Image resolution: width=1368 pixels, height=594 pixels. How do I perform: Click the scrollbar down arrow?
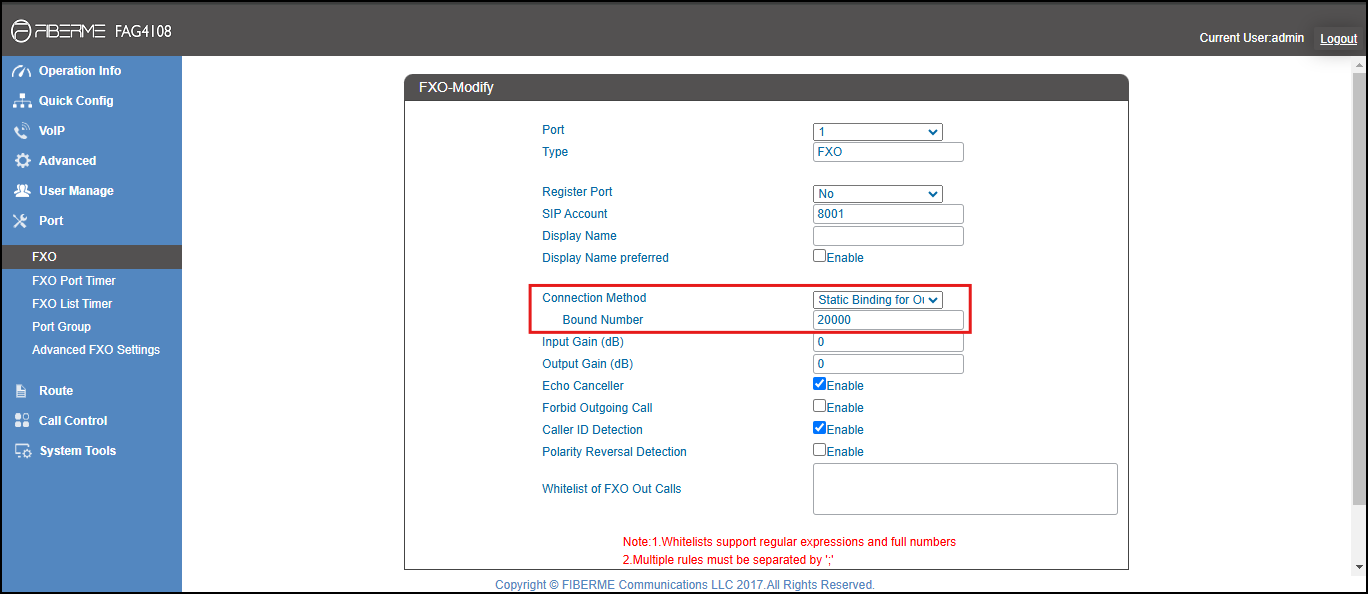(x=1359, y=567)
